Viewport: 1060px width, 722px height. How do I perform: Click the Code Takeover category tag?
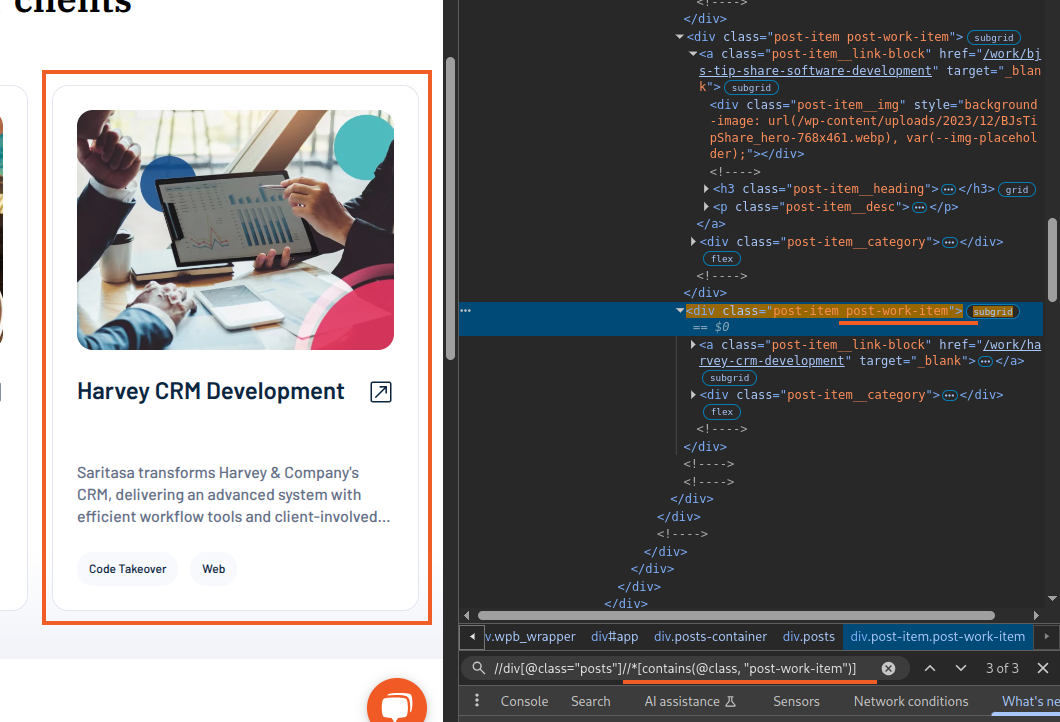(x=127, y=569)
